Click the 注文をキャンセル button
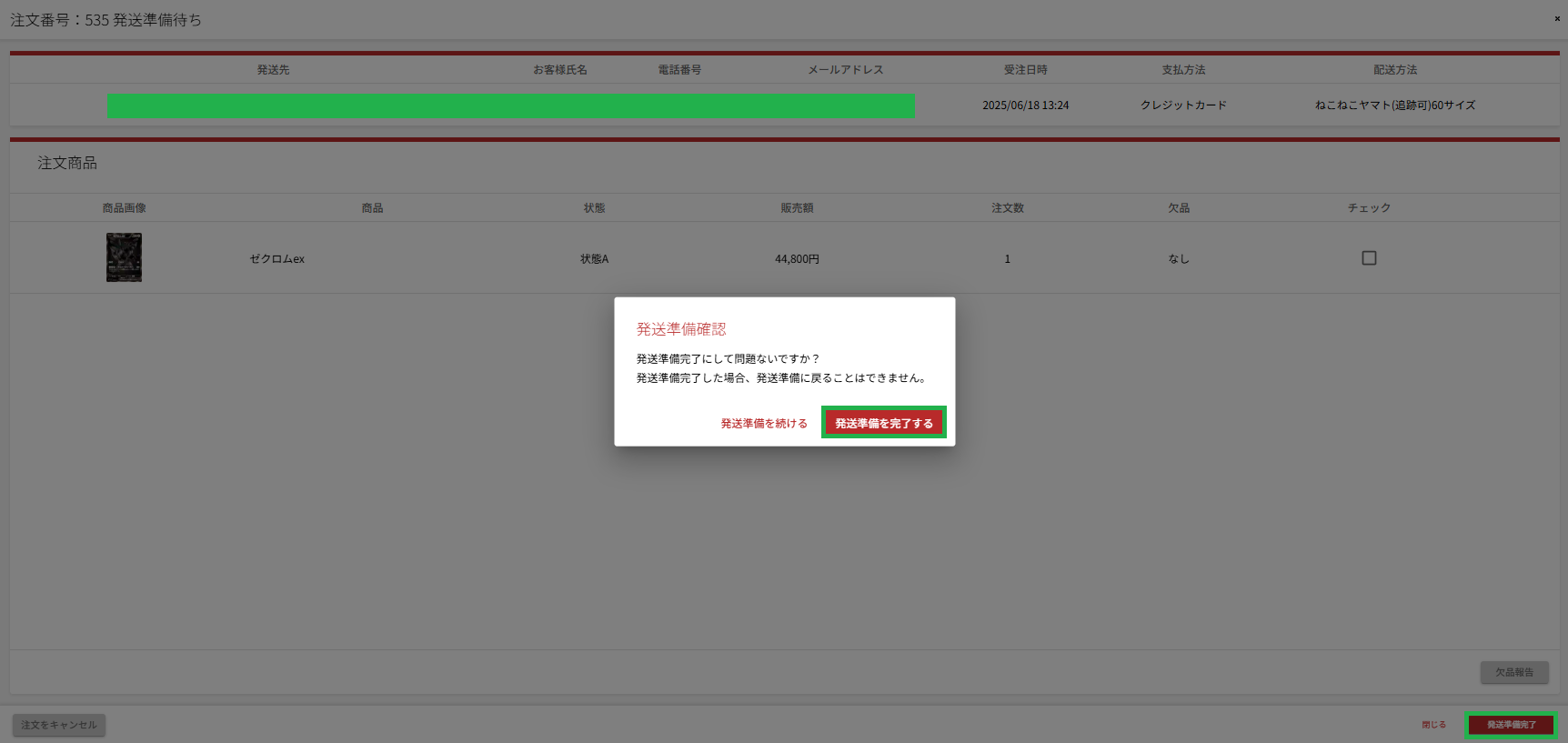Image resolution: width=1568 pixels, height=743 pixels. [59, 725]
